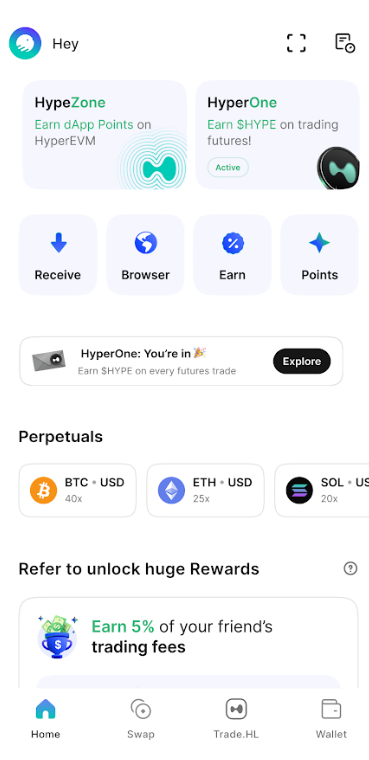369x760 pixels.
Task: Open the Browser globe icon
Action: coord(145,242)
